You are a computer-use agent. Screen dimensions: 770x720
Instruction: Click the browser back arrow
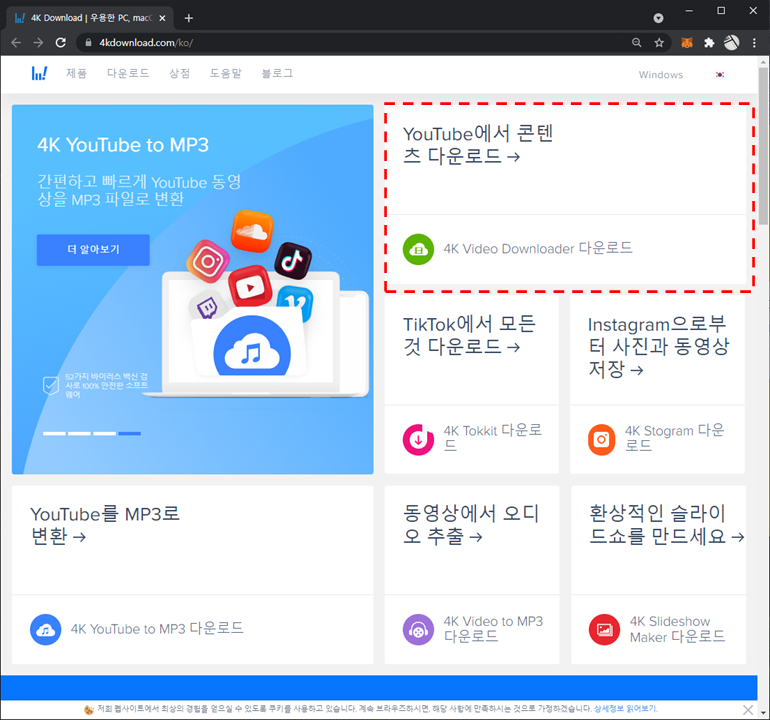(16, 43)
